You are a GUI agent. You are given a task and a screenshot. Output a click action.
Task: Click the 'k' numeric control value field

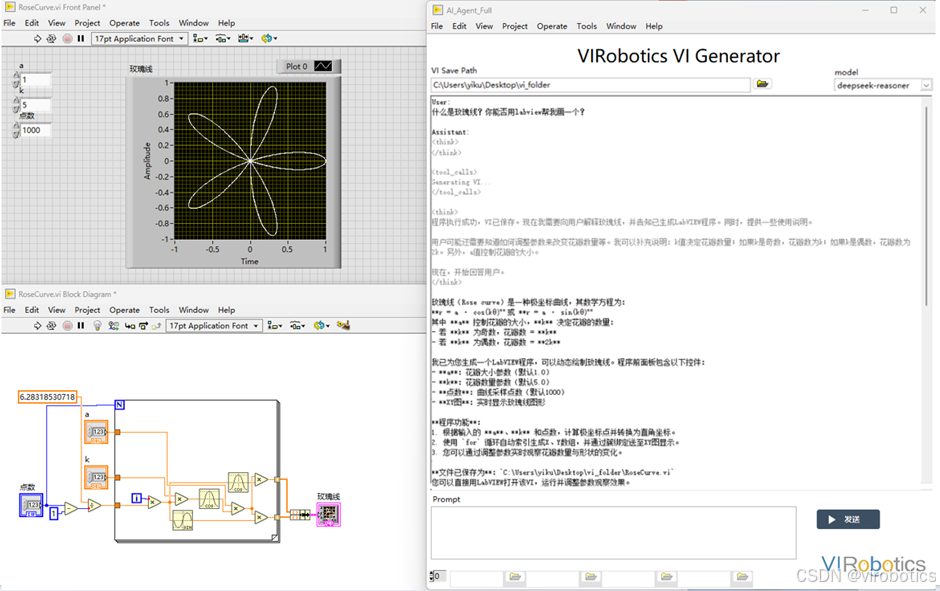click(35, 105)
